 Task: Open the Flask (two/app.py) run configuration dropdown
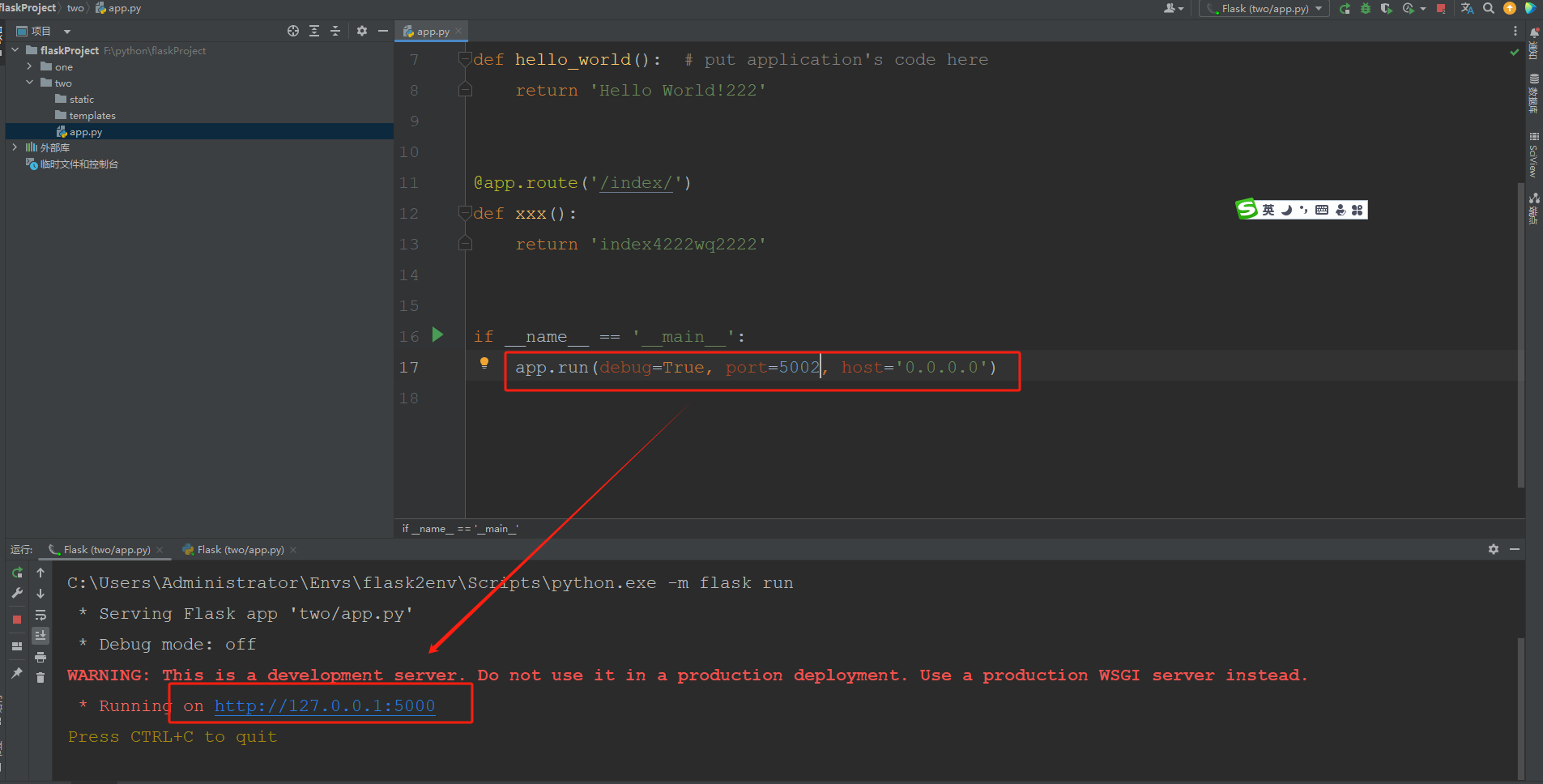tap(1264, 8)
